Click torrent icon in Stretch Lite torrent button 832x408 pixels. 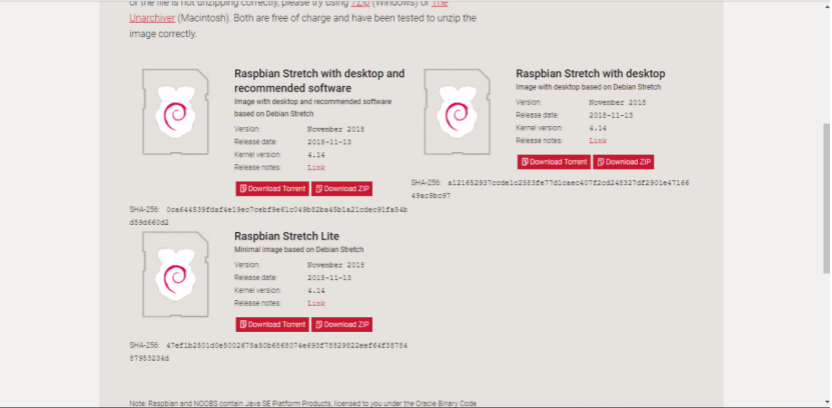click(x=243, y=324)
